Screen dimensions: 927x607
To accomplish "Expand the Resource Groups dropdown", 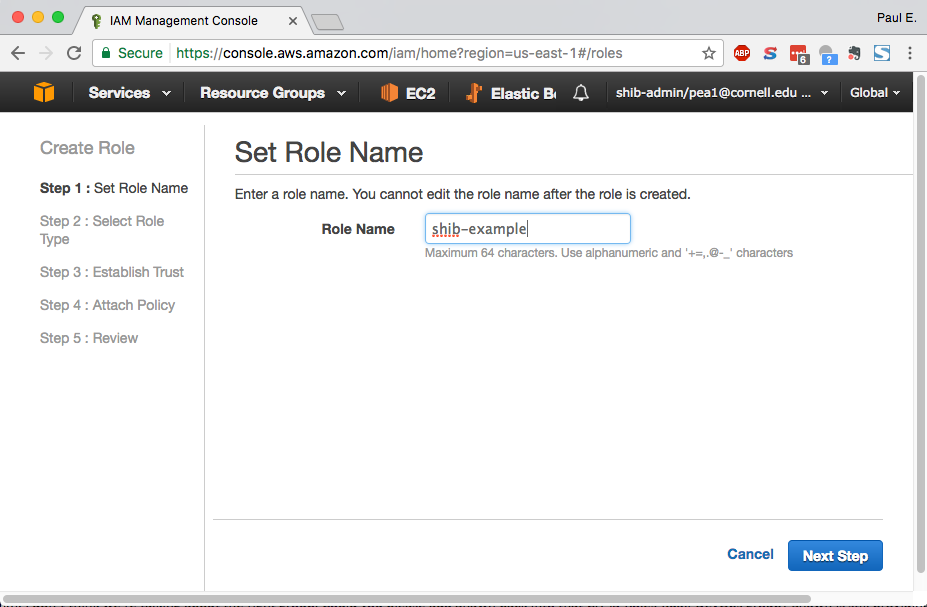I will 273,93.
